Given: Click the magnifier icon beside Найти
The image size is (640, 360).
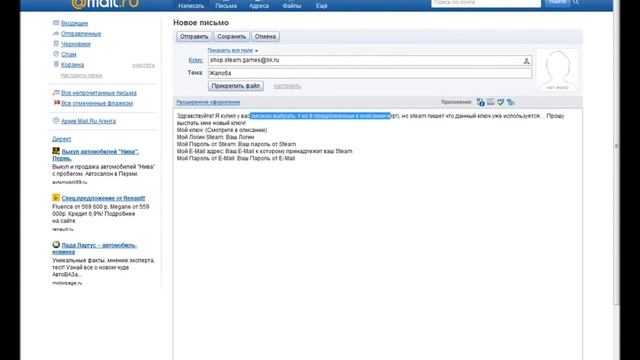Looking at the screenshot, I should pyautogui.click(x=576, y=2).
